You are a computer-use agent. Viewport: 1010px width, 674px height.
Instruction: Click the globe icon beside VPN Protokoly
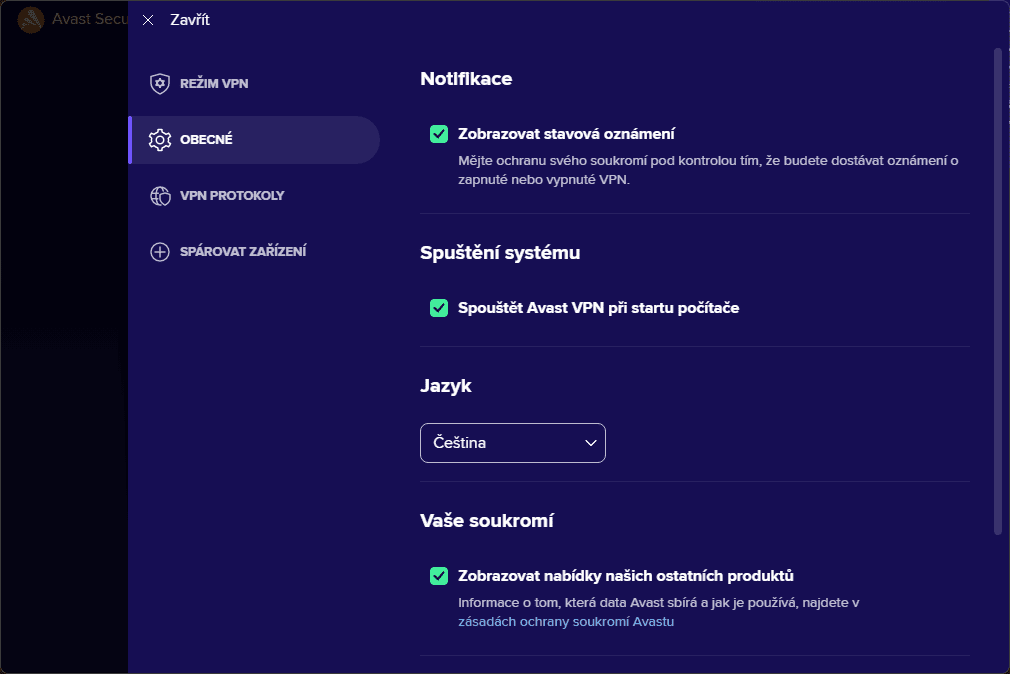click(160, 196)
